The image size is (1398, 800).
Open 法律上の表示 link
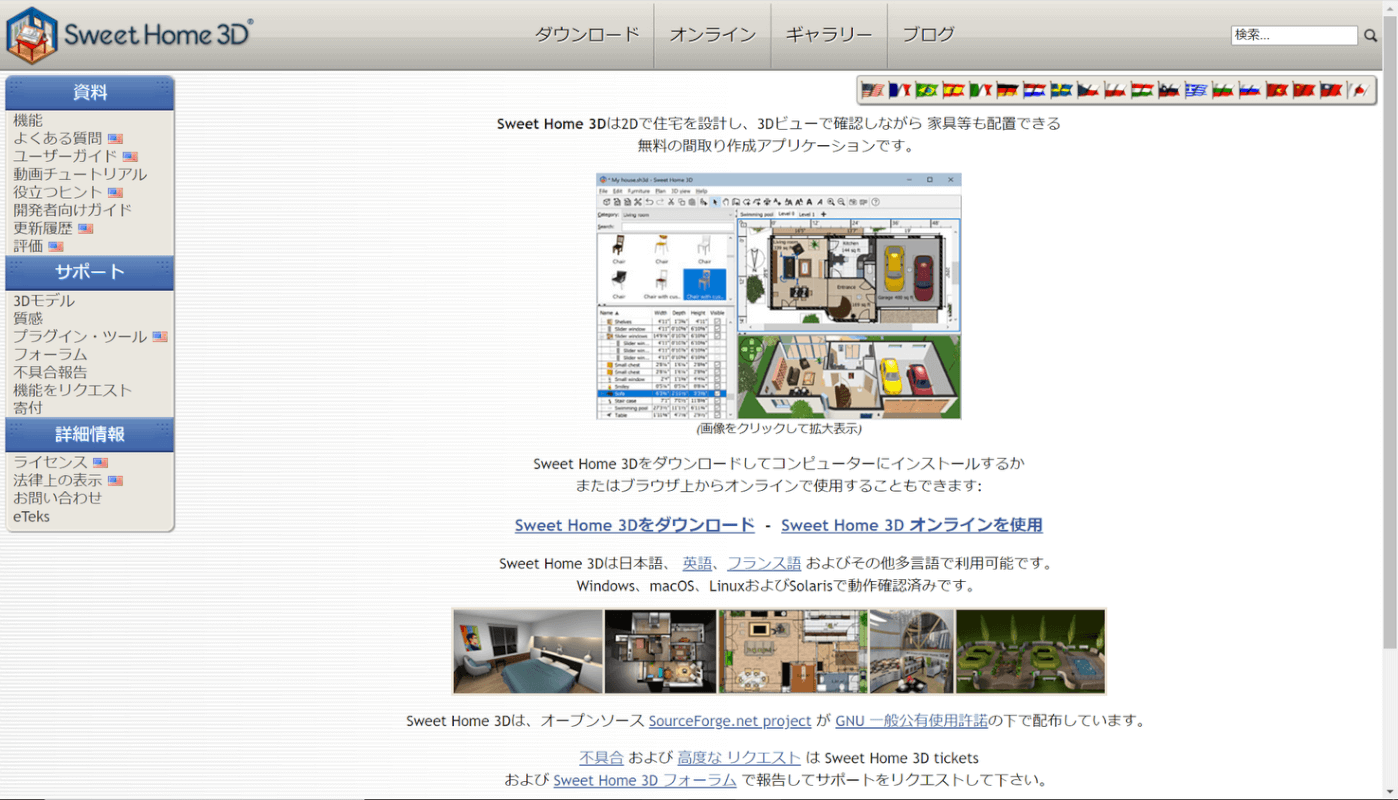(x=58, y=481)
